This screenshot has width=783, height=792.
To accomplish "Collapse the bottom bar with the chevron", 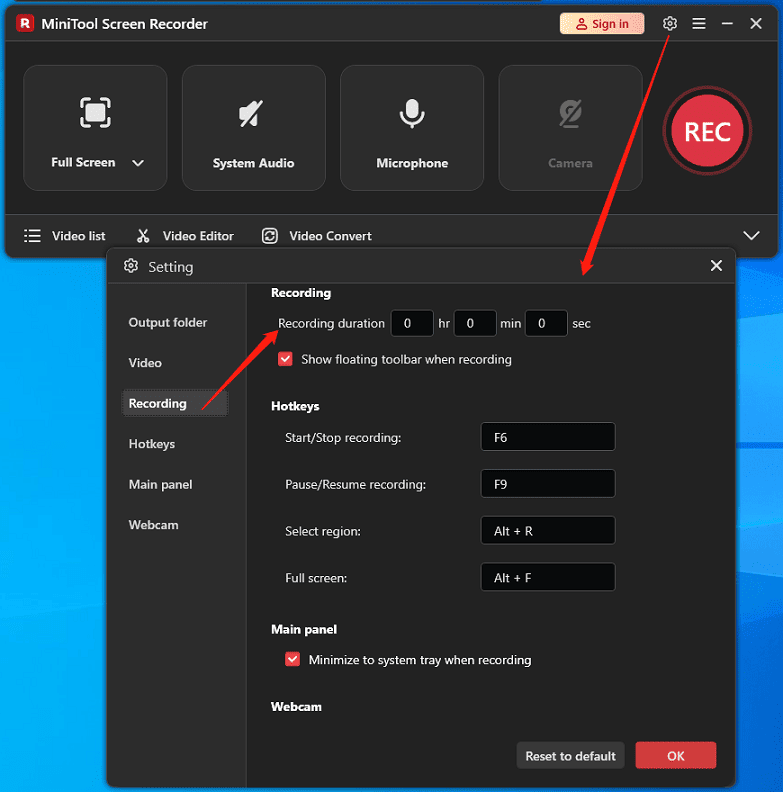I will (x=751, y=235).
